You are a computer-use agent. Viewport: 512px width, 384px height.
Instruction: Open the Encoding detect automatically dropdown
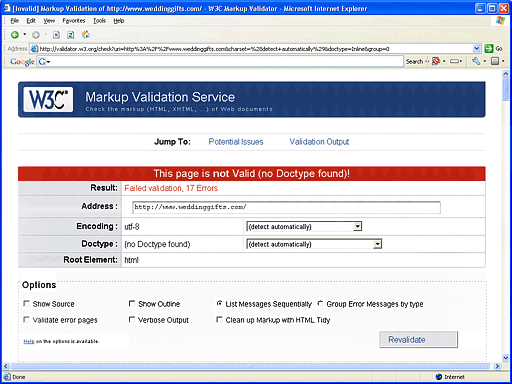(304, 227)
